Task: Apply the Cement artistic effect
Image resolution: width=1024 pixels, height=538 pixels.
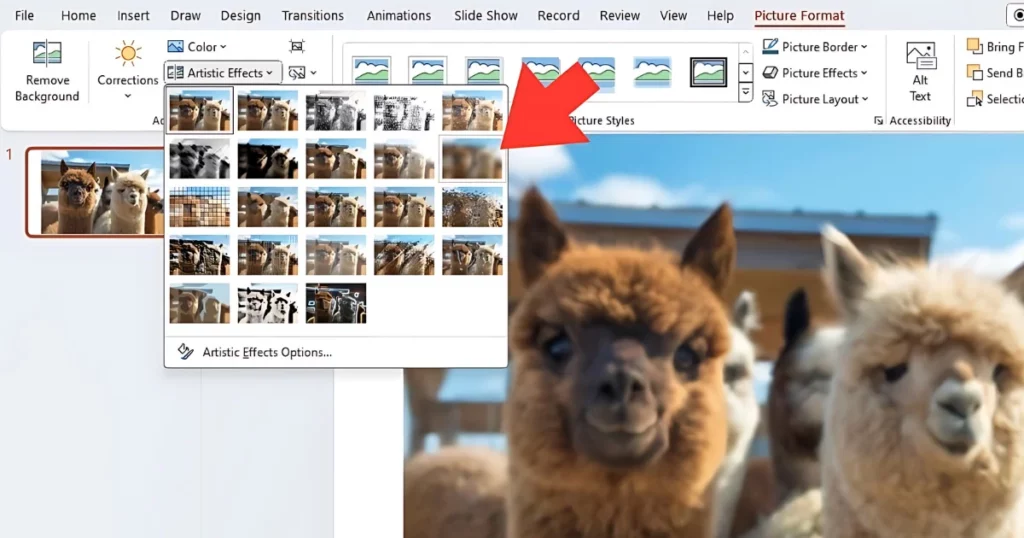Action: coord(200,255)
